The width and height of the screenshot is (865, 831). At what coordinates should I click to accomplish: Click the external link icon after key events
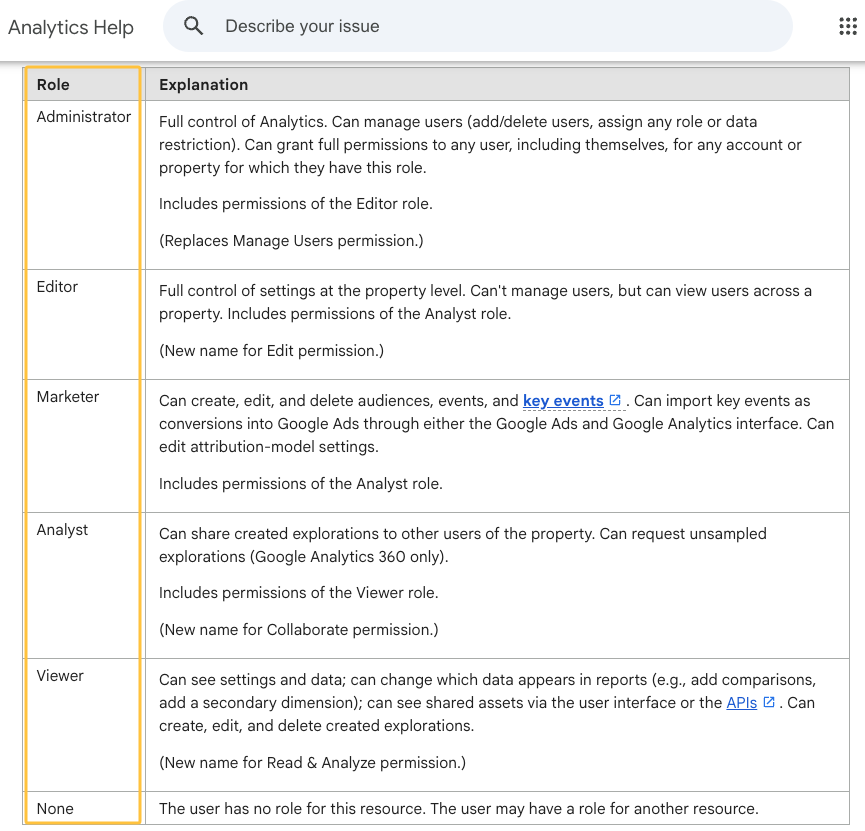(615, 400)
